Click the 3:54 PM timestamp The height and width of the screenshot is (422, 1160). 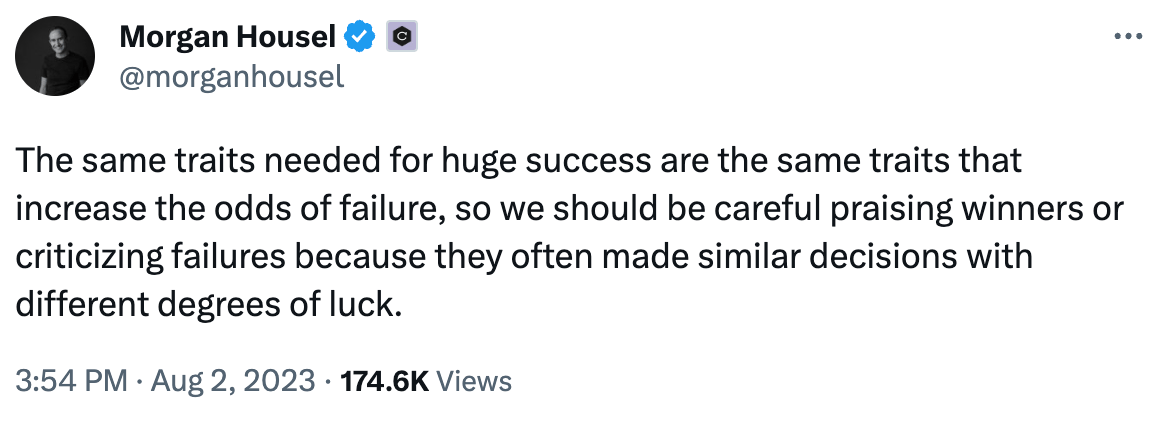pyautogui.click(x=71, y=381)
